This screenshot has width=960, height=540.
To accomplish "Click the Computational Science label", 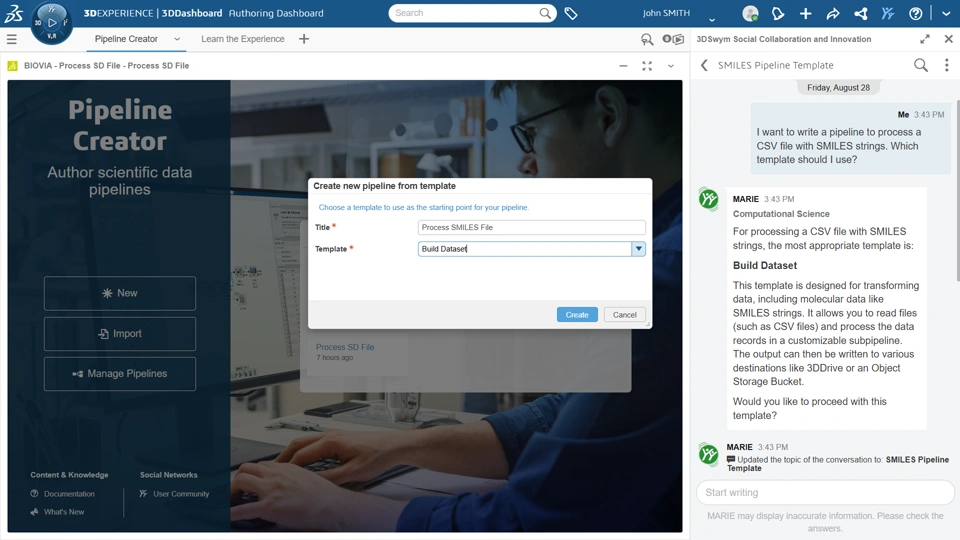I will (781, 214).
